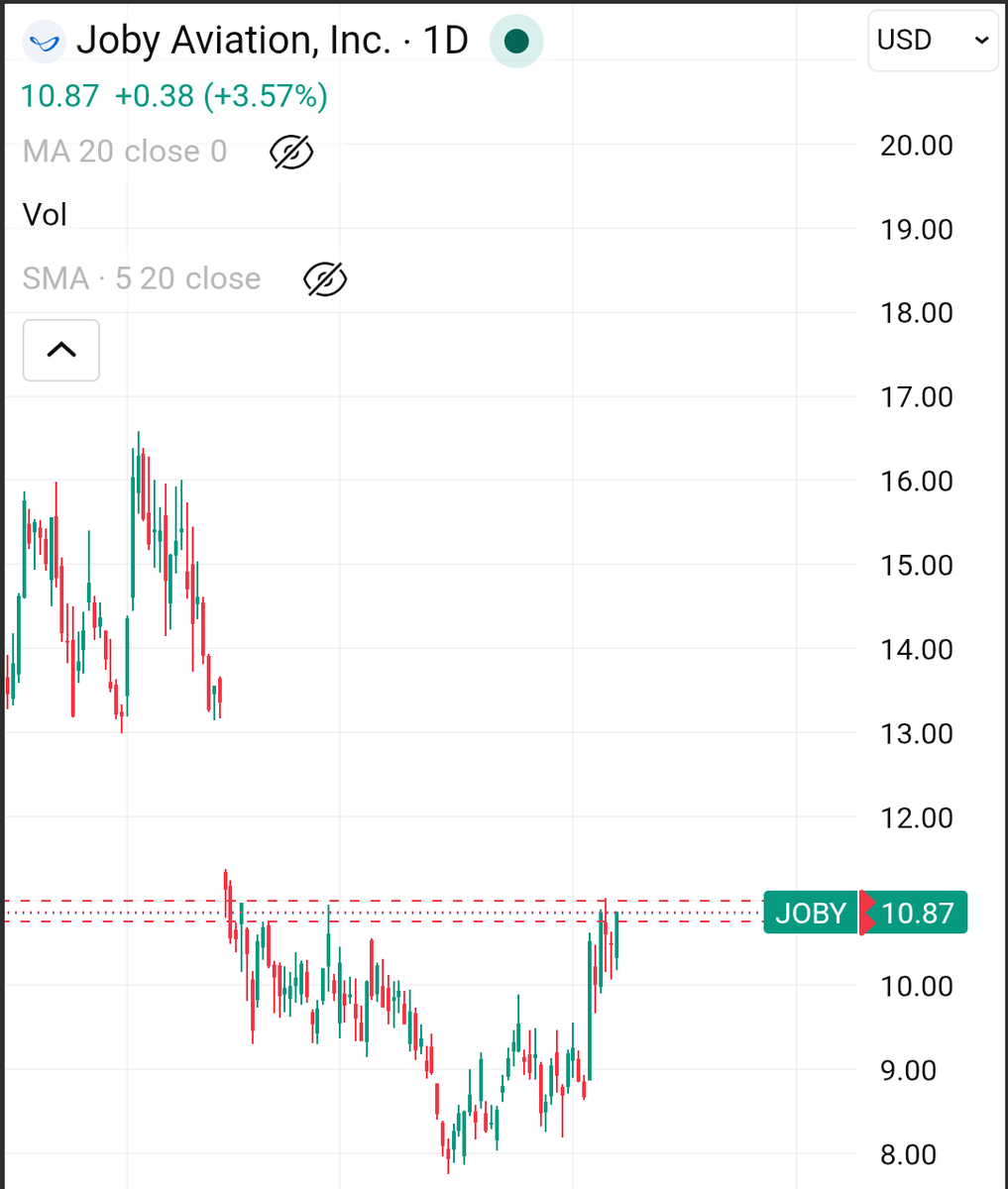Show the hidden MA 20 close indicator

tap(291, 152)
